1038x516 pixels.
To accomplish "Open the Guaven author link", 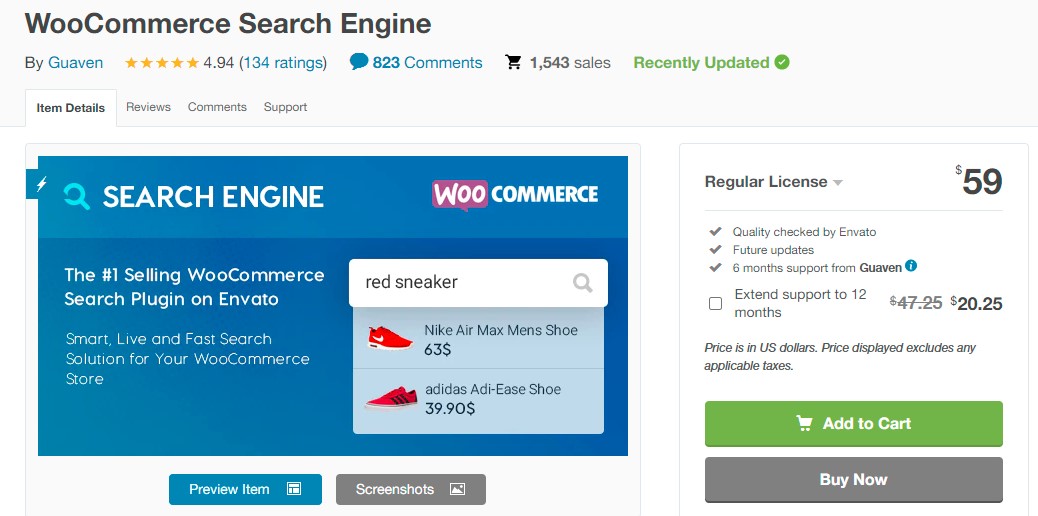I will point(76,63).
